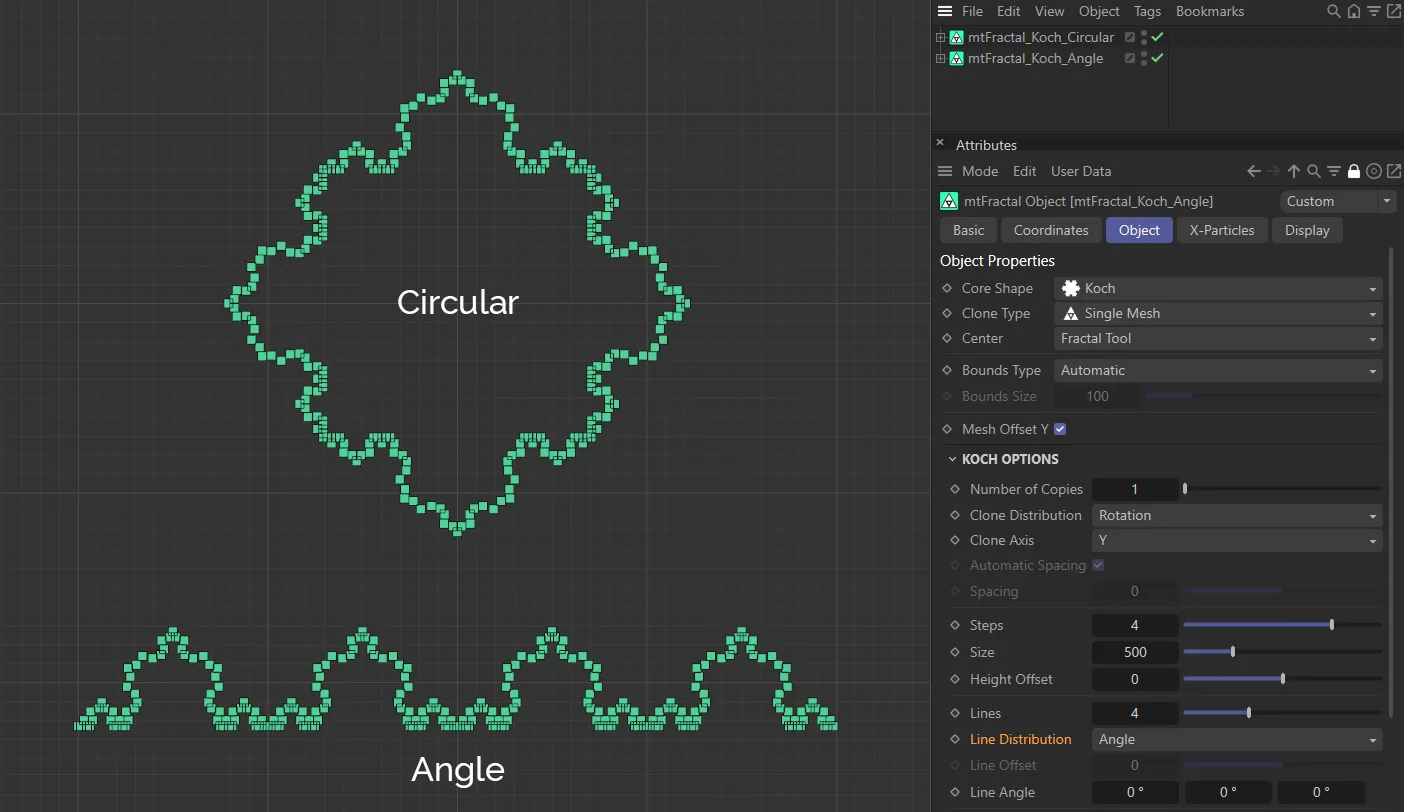Collapse the KOCH OPTIONS section
The height and width of the screenshot is (812, 1404).
tap(953, 459)
